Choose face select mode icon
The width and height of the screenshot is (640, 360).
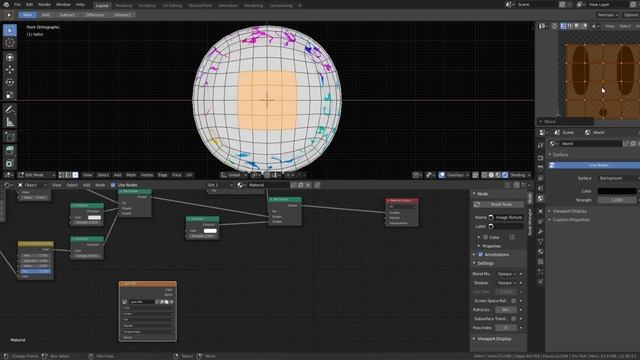(75, 175)
